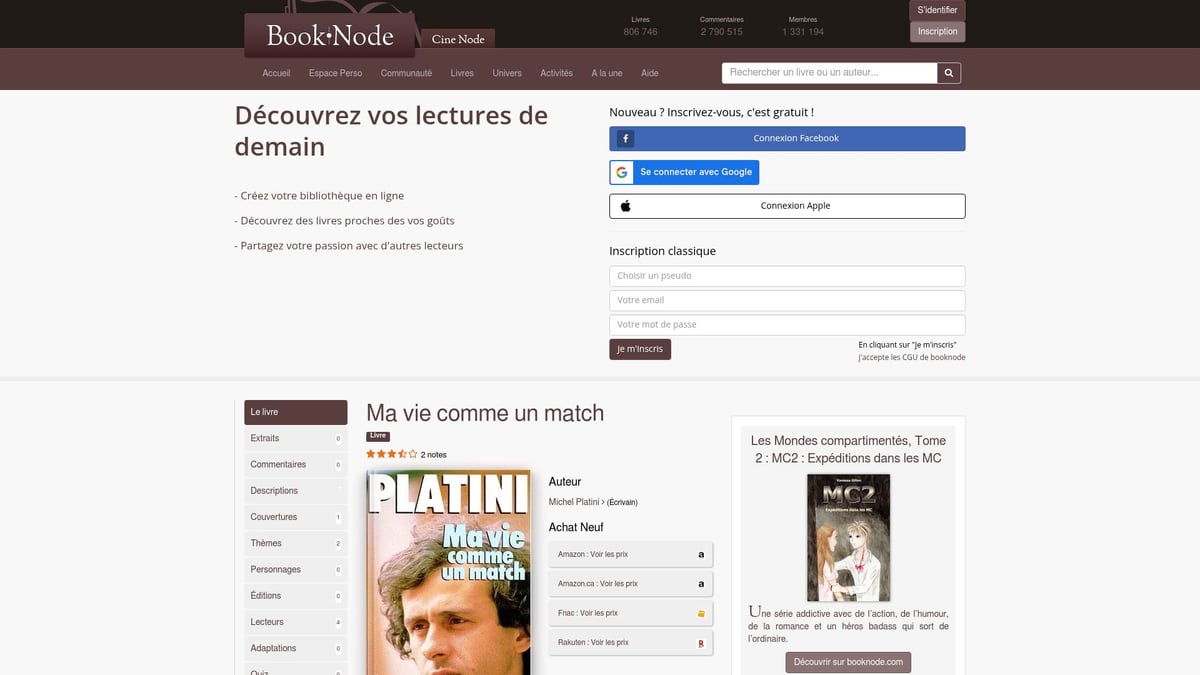Image resolution: width=1200 pixels, height=675 pixels.
Task: Focus the book or author search field
Action: (x=829, y=73)
